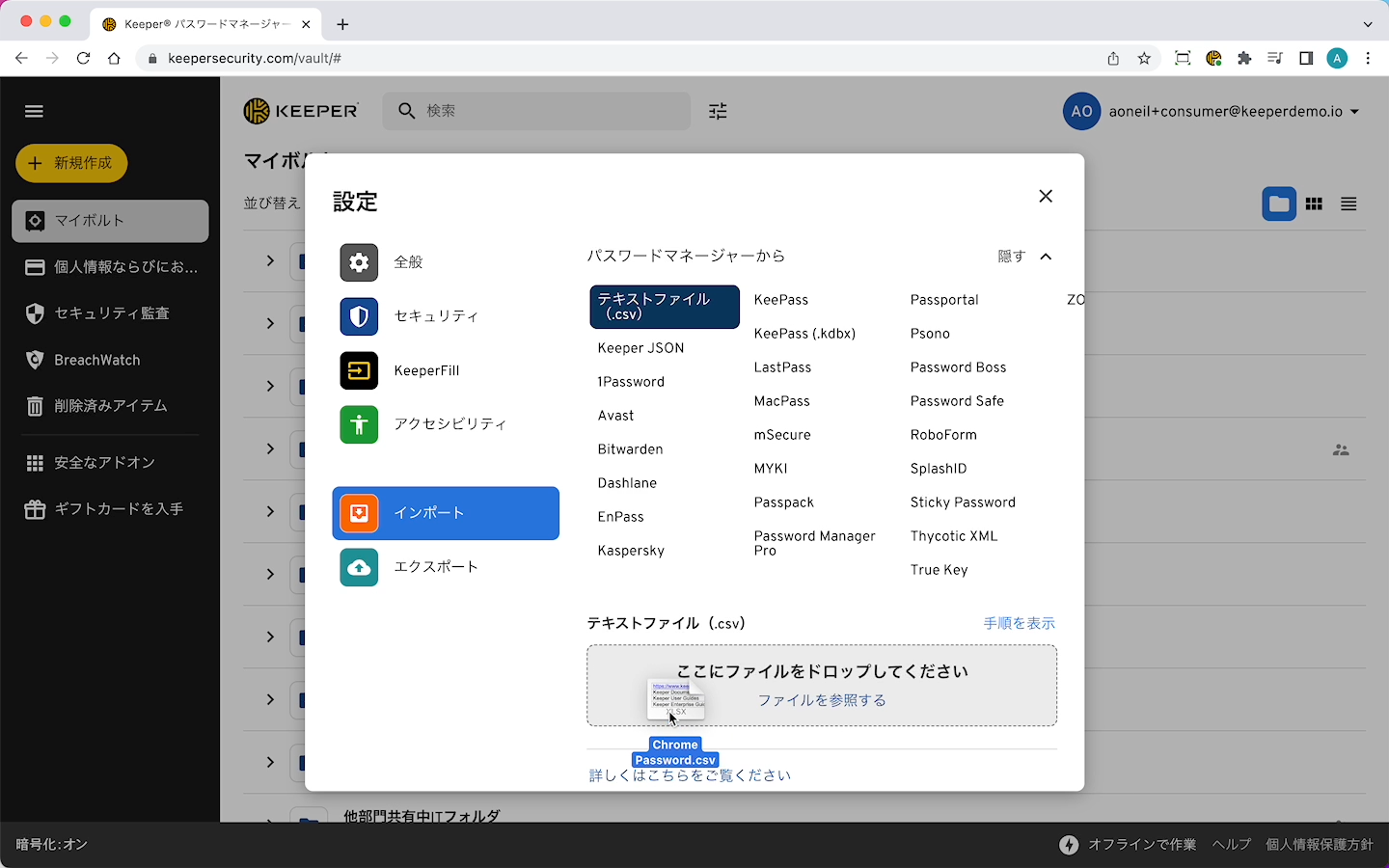Close the 設定 dialog
The width and height of the screenshot is (1389, 868).
(1046, 196)
